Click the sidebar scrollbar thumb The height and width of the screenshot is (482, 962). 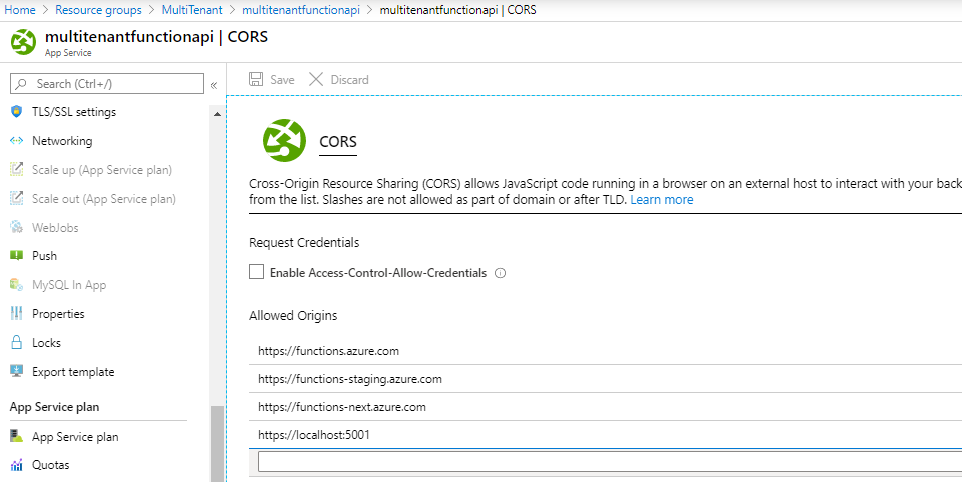pos(217,443)
